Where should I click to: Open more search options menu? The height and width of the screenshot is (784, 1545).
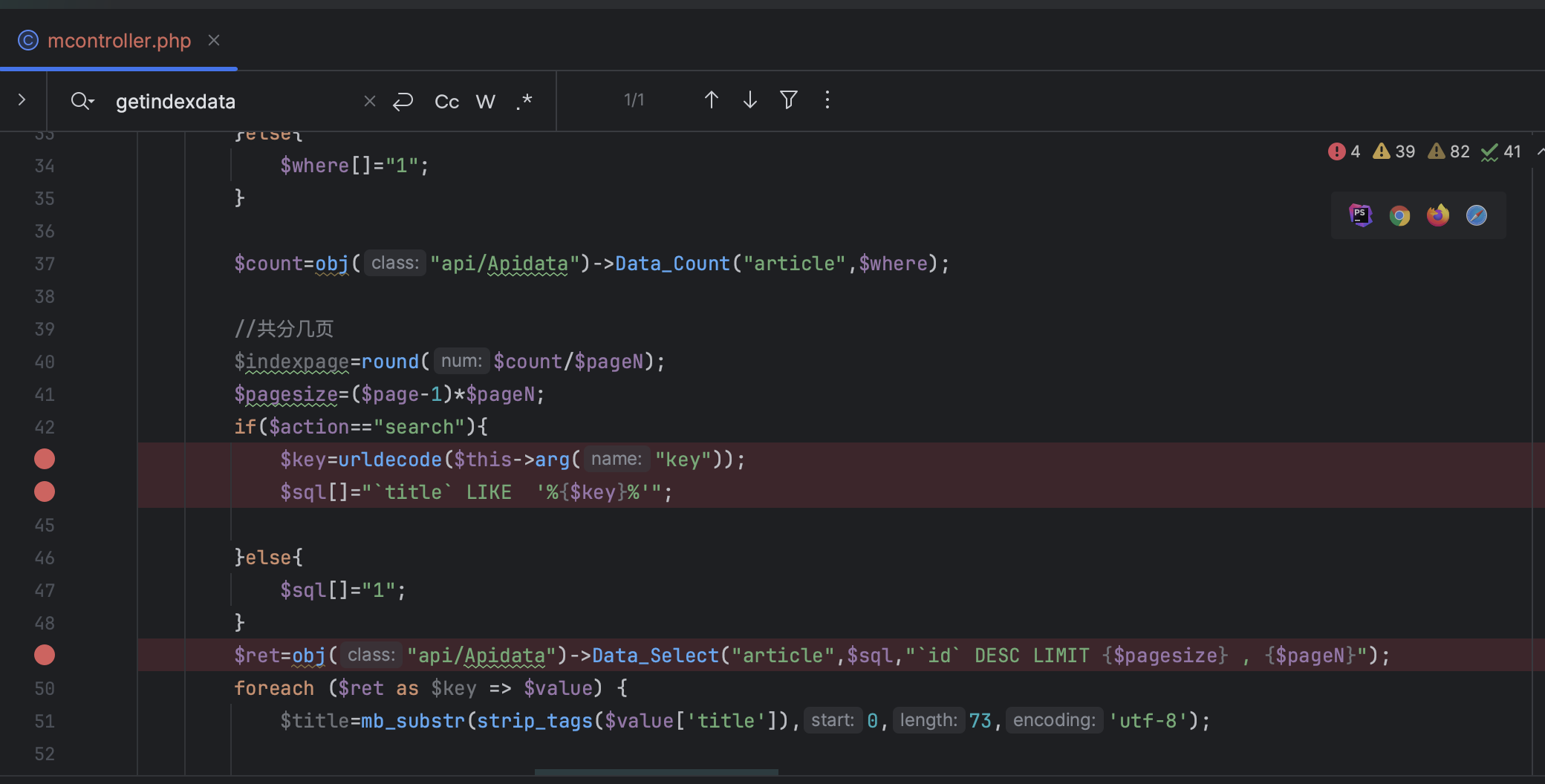click(x=827, y=99)
